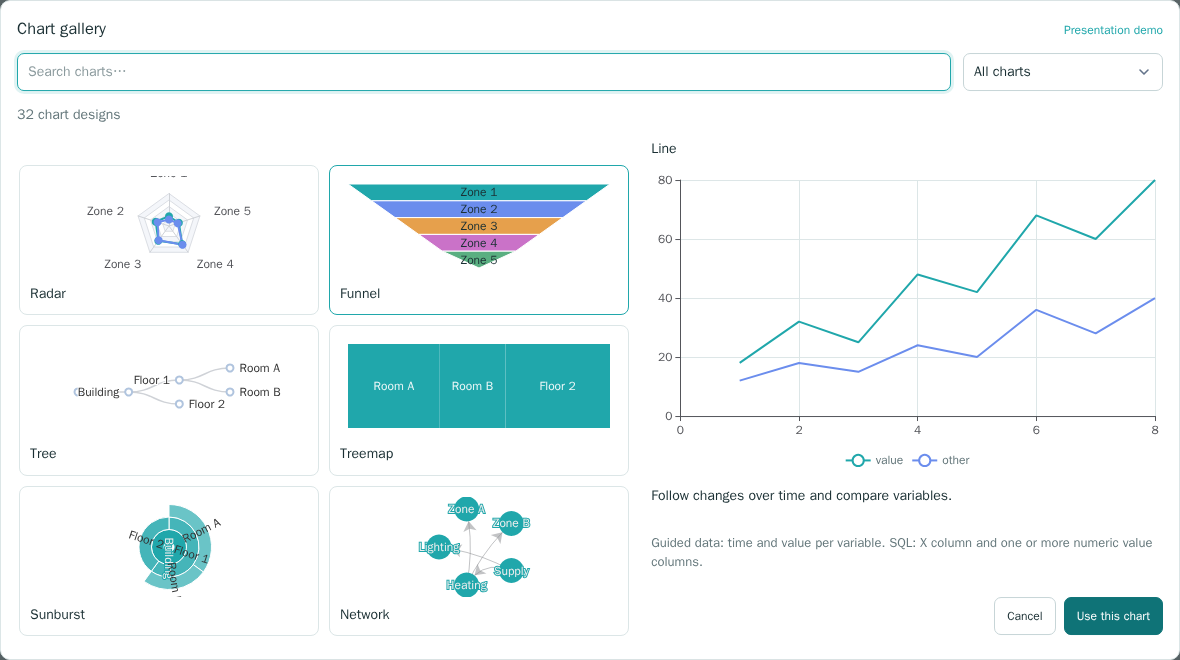Click the Floor 2 node in tree preview
This screenshot has width=1180, height=660.
pyautogui.click(x=179, y=404)
